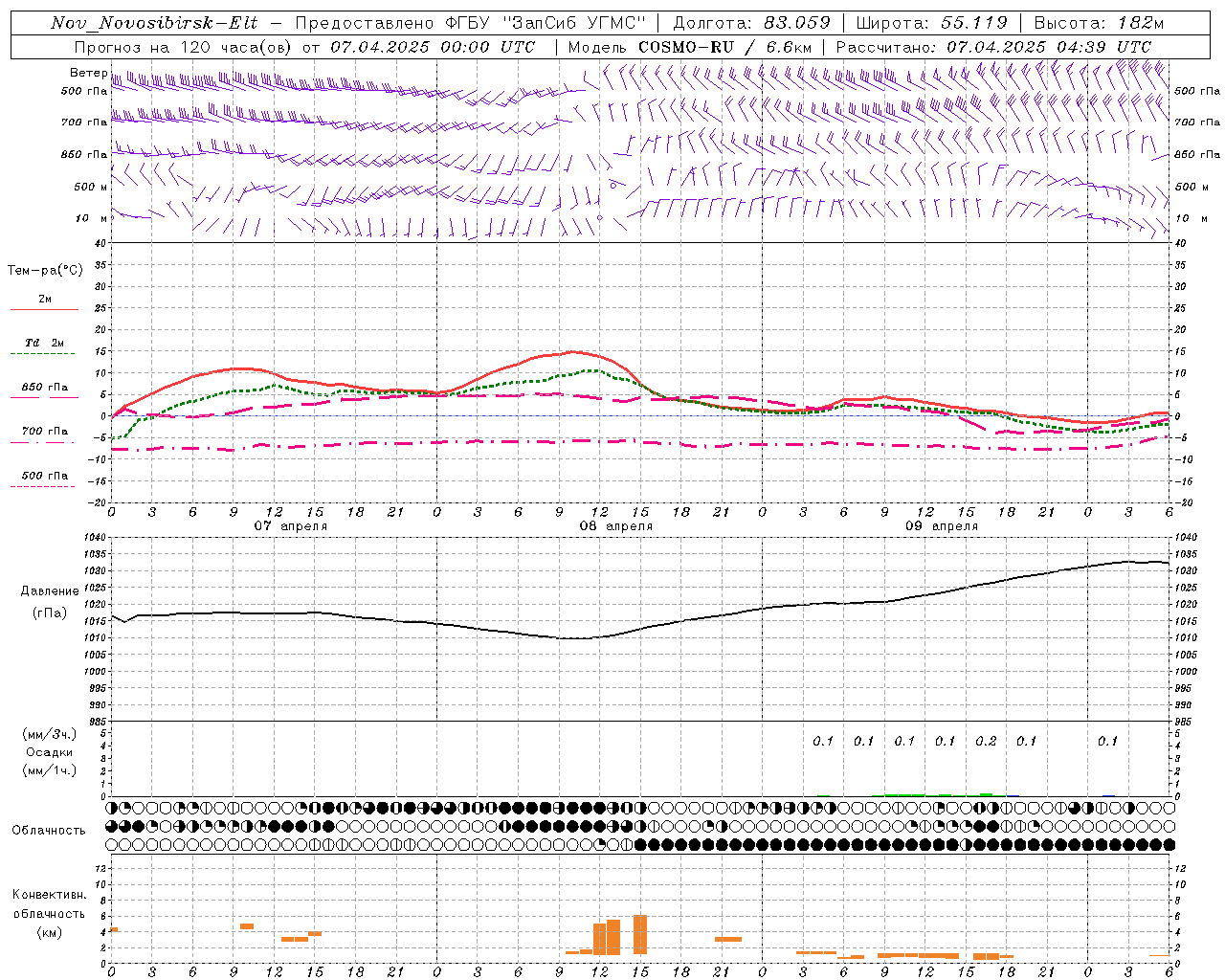Click the 0.2 precipitation value
Image resolution: width=1225 pixels, height=980 pixels.
986,741
